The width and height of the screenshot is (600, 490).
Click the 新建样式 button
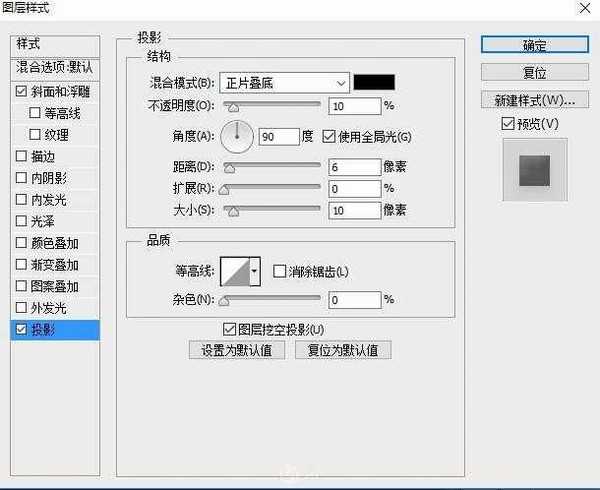coord(534,101)
